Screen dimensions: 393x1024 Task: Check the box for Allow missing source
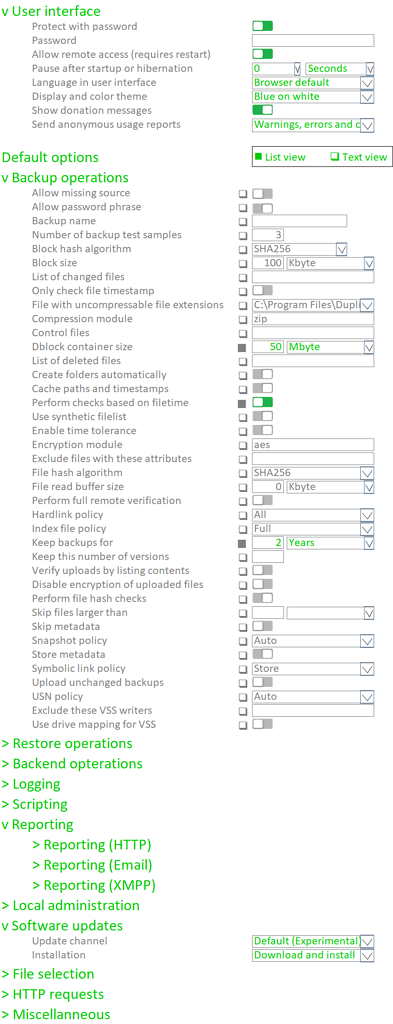[243, 194]
